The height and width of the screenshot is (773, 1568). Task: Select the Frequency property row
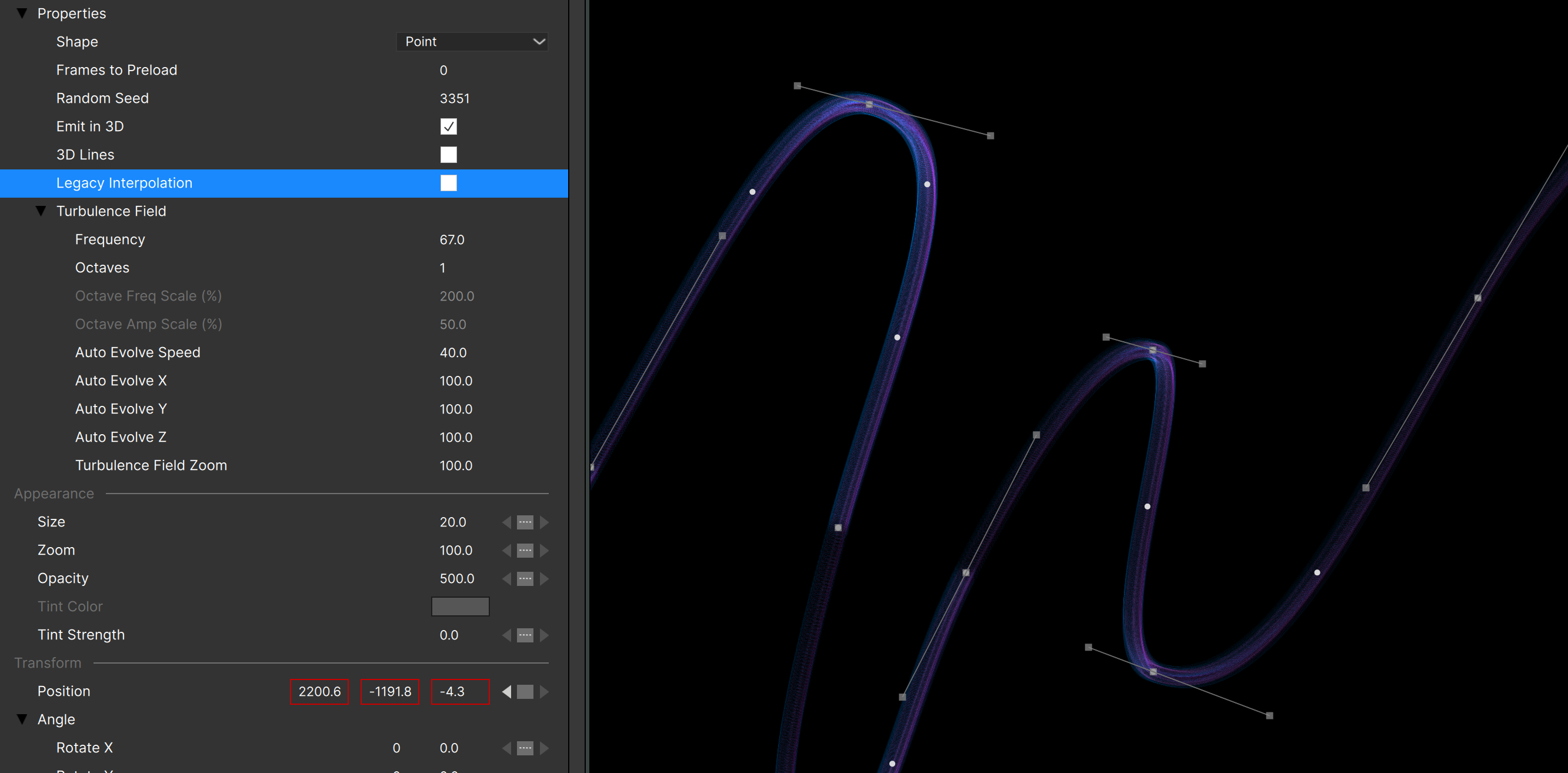(x=110, y=239)
